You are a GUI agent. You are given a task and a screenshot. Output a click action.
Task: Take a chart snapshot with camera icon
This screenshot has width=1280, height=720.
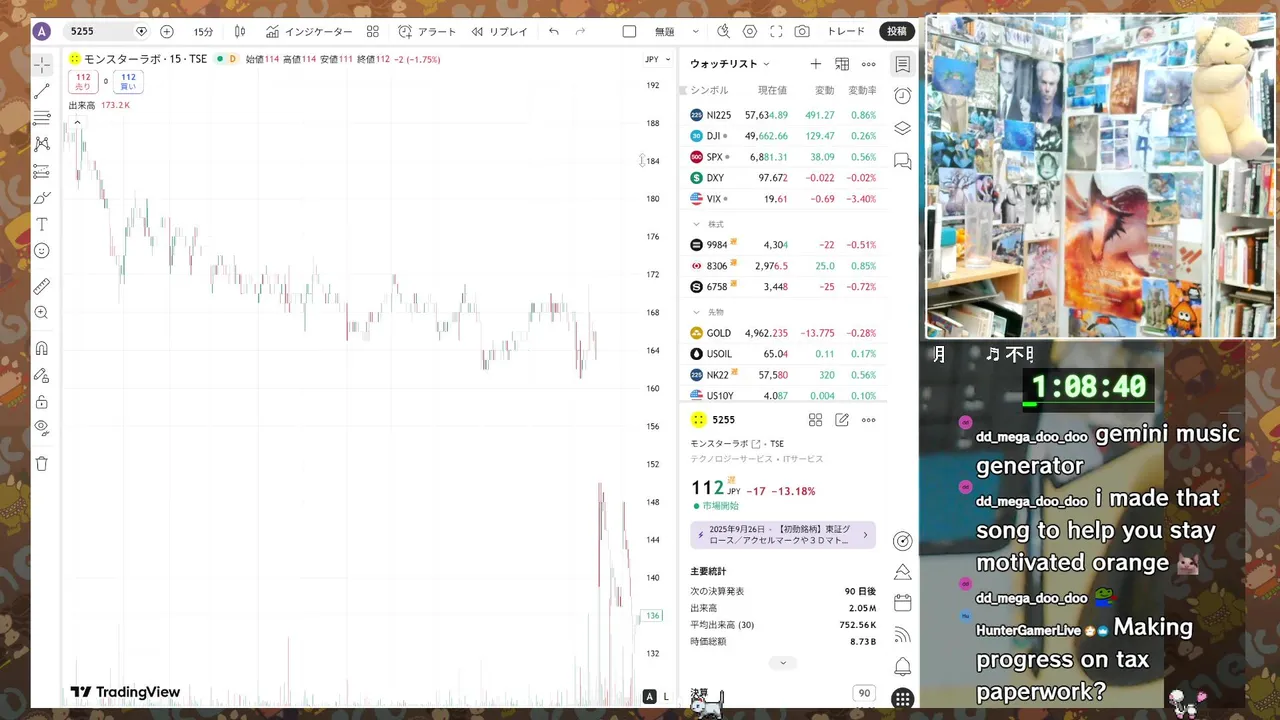click(802, 32)
